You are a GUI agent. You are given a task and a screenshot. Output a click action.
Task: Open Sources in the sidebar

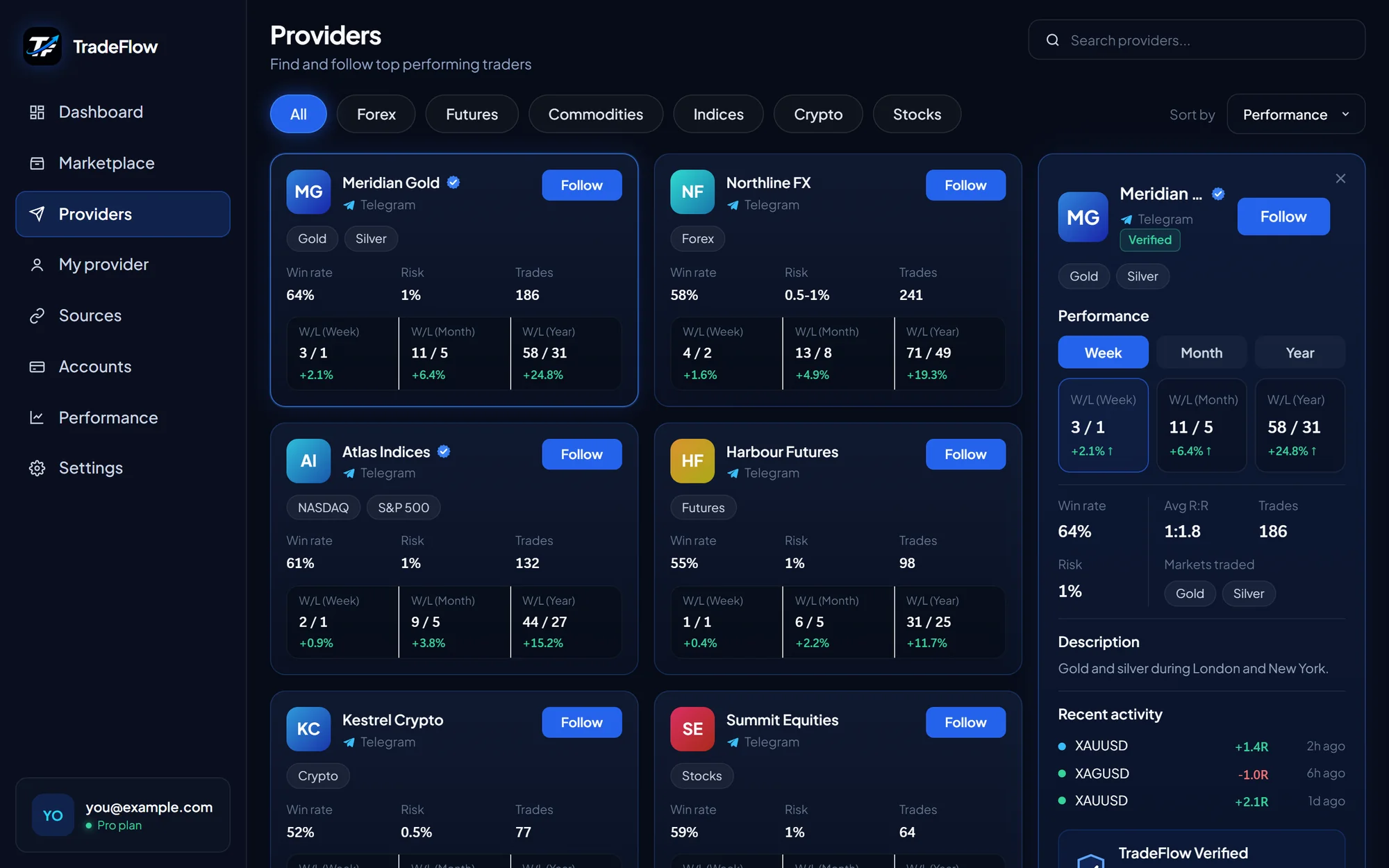(x=122, y=315)
